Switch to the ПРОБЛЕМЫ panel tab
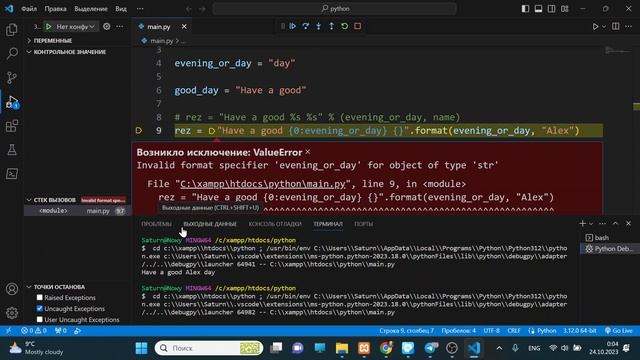640x360 pixels. pyautogui.click(x=156, y=224)
